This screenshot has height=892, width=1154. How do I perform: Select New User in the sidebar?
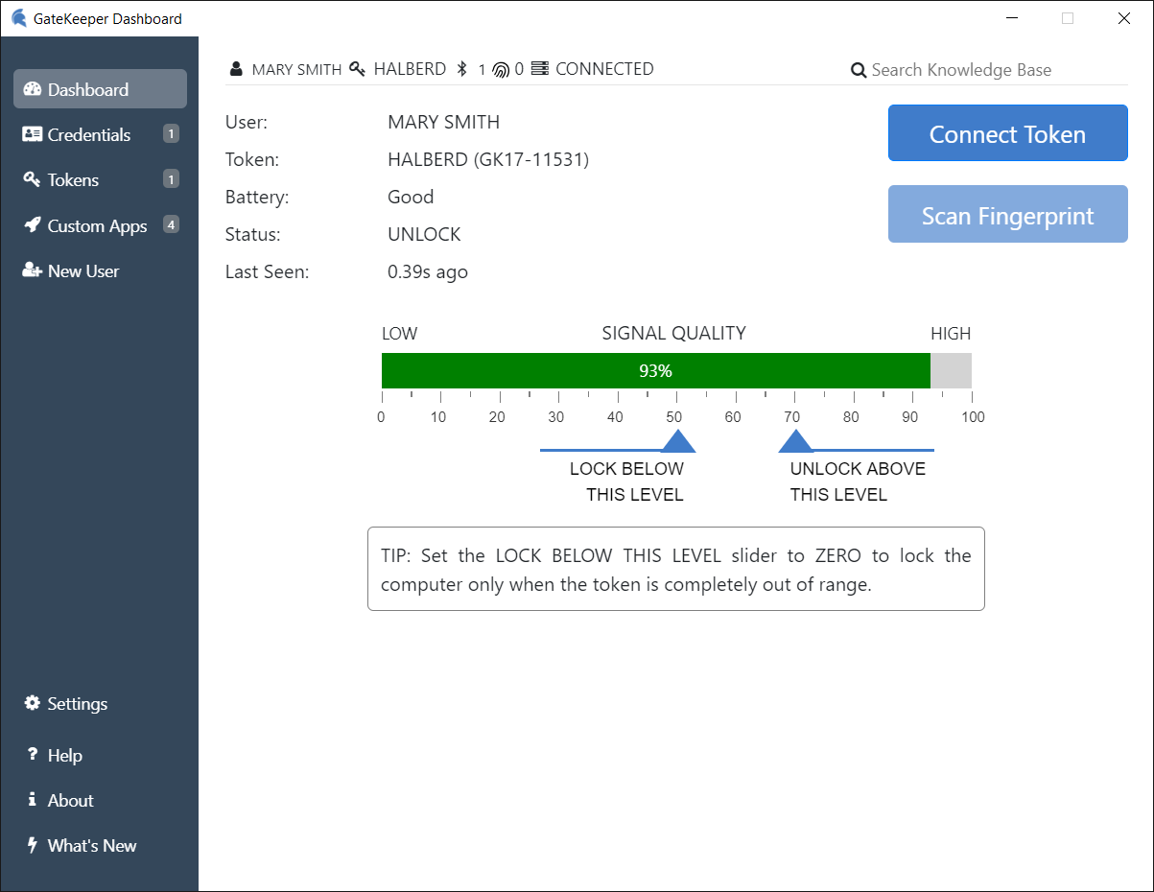coord(100,271)
